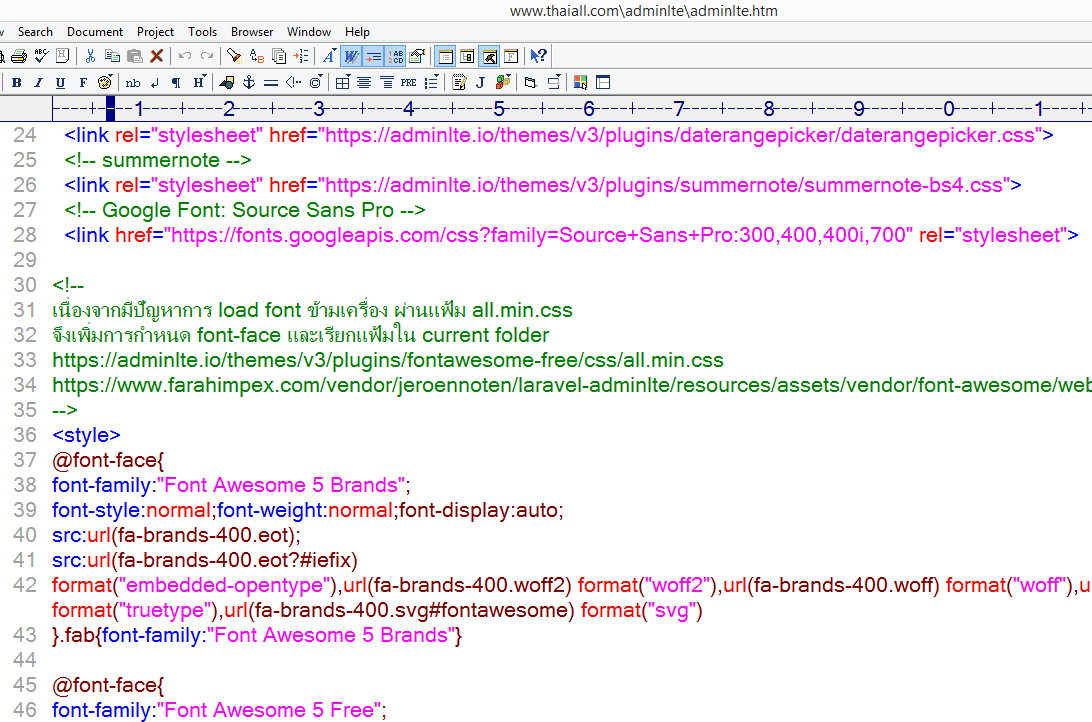The height and width of the screenshot is (722, 1092).
Task: Click the red X Delete icon
Action: coord(157,56)
